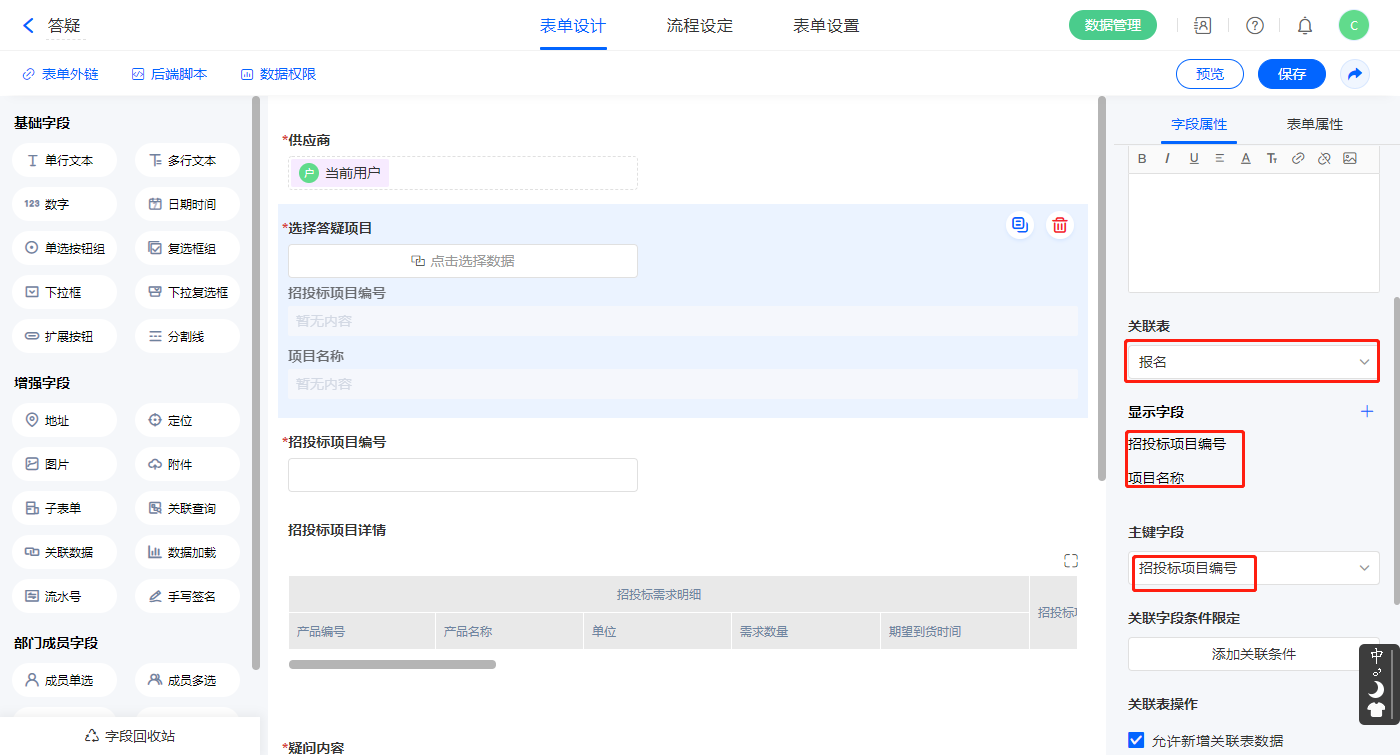Copy the selected 选择答疑项目 field
This screenshot has height=755, width=1400.
coord(1019,226)
